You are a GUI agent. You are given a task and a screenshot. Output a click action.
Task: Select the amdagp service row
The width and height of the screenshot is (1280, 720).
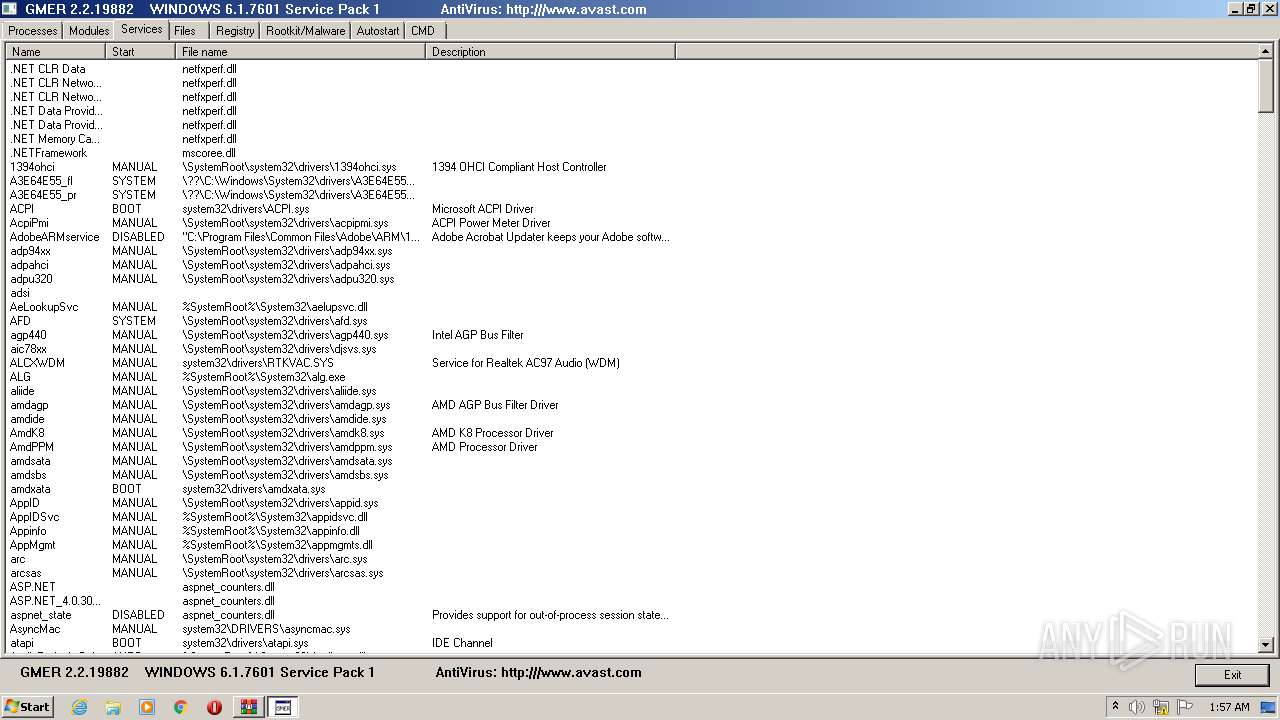pos(631,405)
